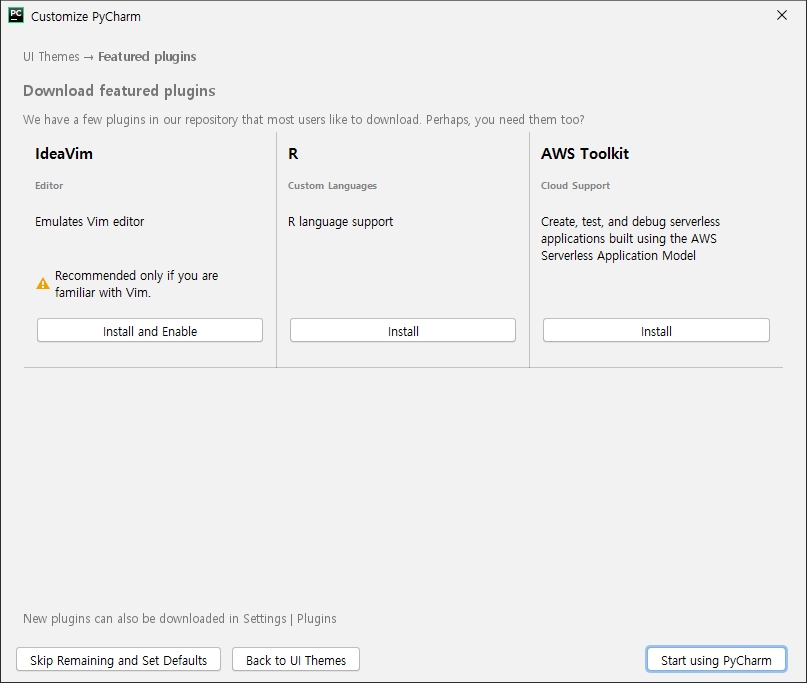Install and enable the IdeaVim plugin
This screenshot has height=683, width=807.
click(x=150, y=330)
